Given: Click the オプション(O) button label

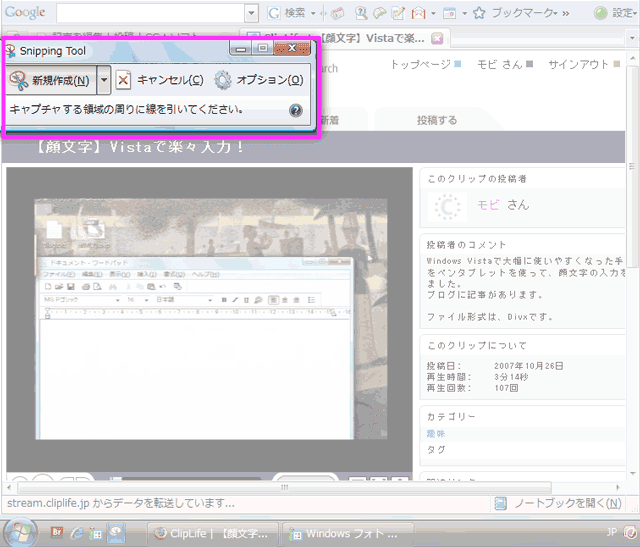Looking at the screenshot, I should (x=270, y=80).
